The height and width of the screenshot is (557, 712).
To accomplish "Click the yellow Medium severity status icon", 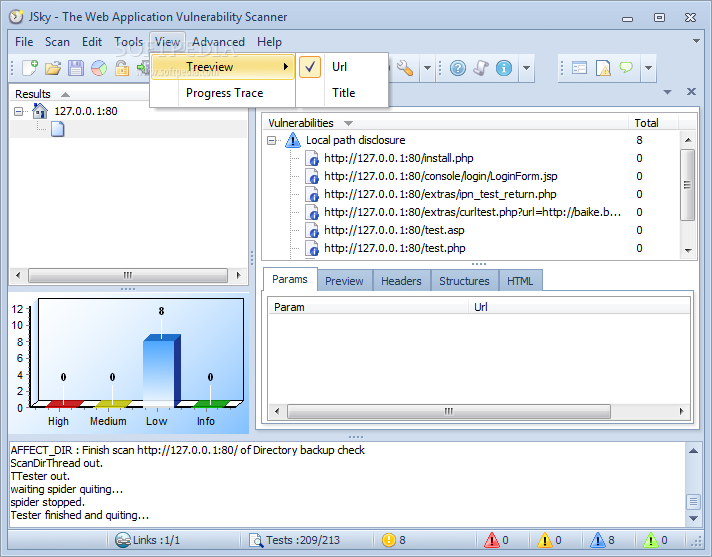I will pyautogui.click(x=545, y=540).
